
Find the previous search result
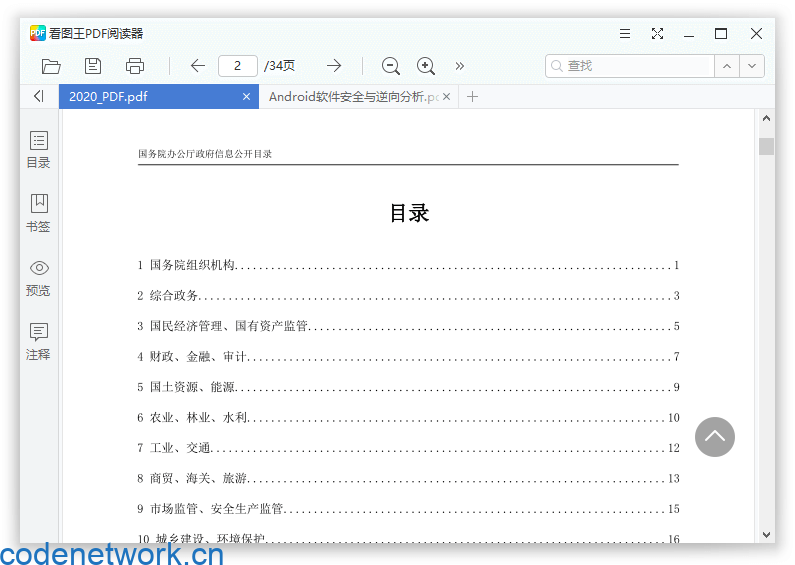coord(727,66)
